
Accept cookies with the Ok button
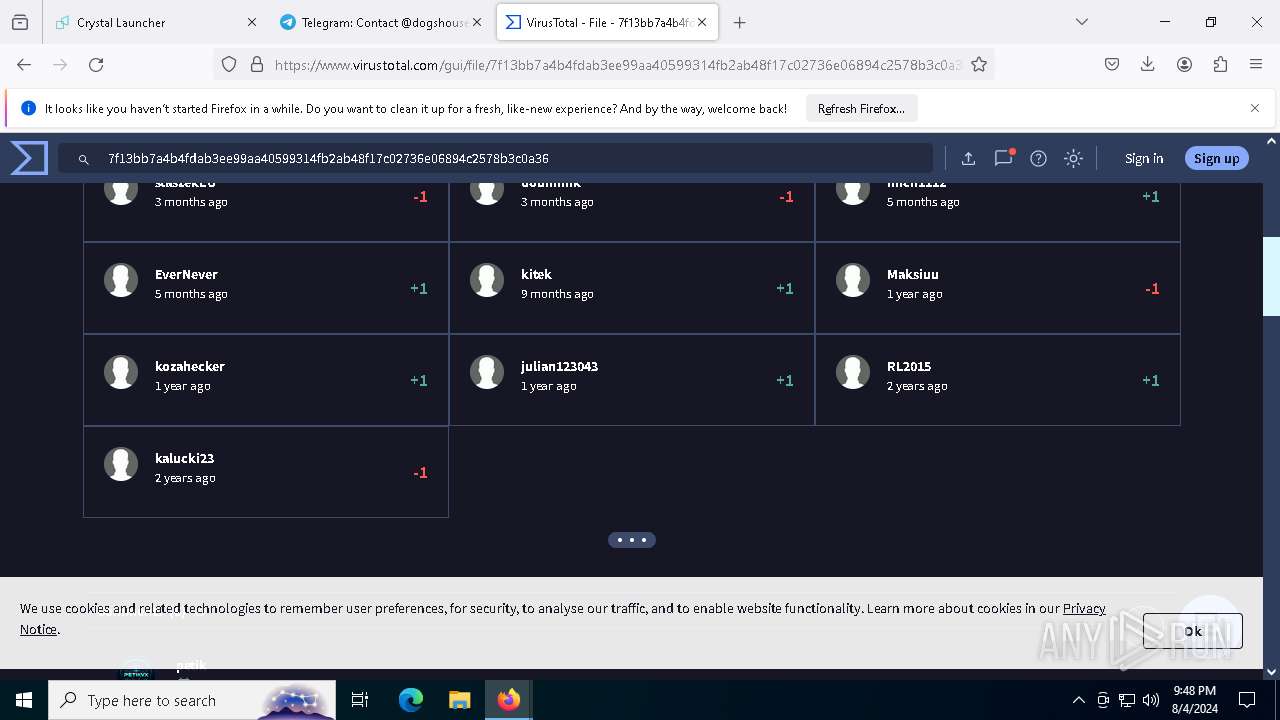point(1193,631)
